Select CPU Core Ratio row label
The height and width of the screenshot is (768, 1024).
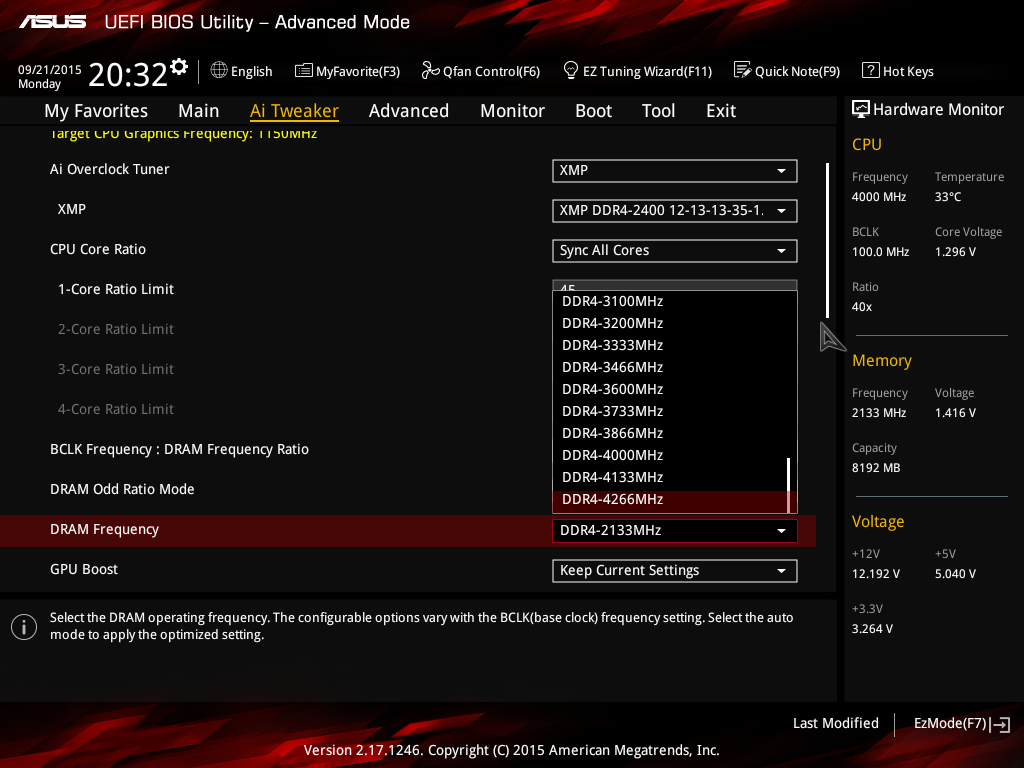click(98, 249)
